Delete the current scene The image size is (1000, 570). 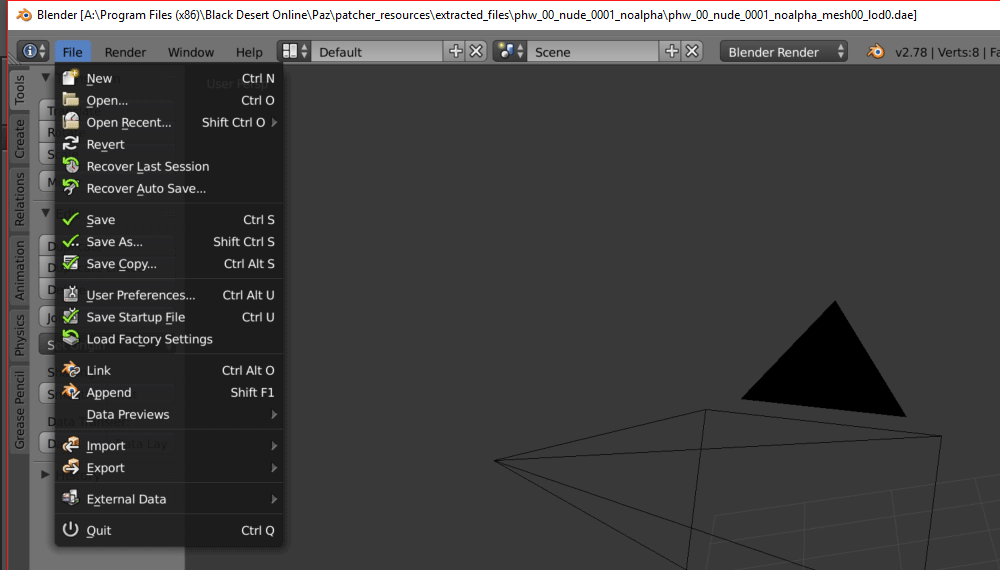[x=693, y=52]
